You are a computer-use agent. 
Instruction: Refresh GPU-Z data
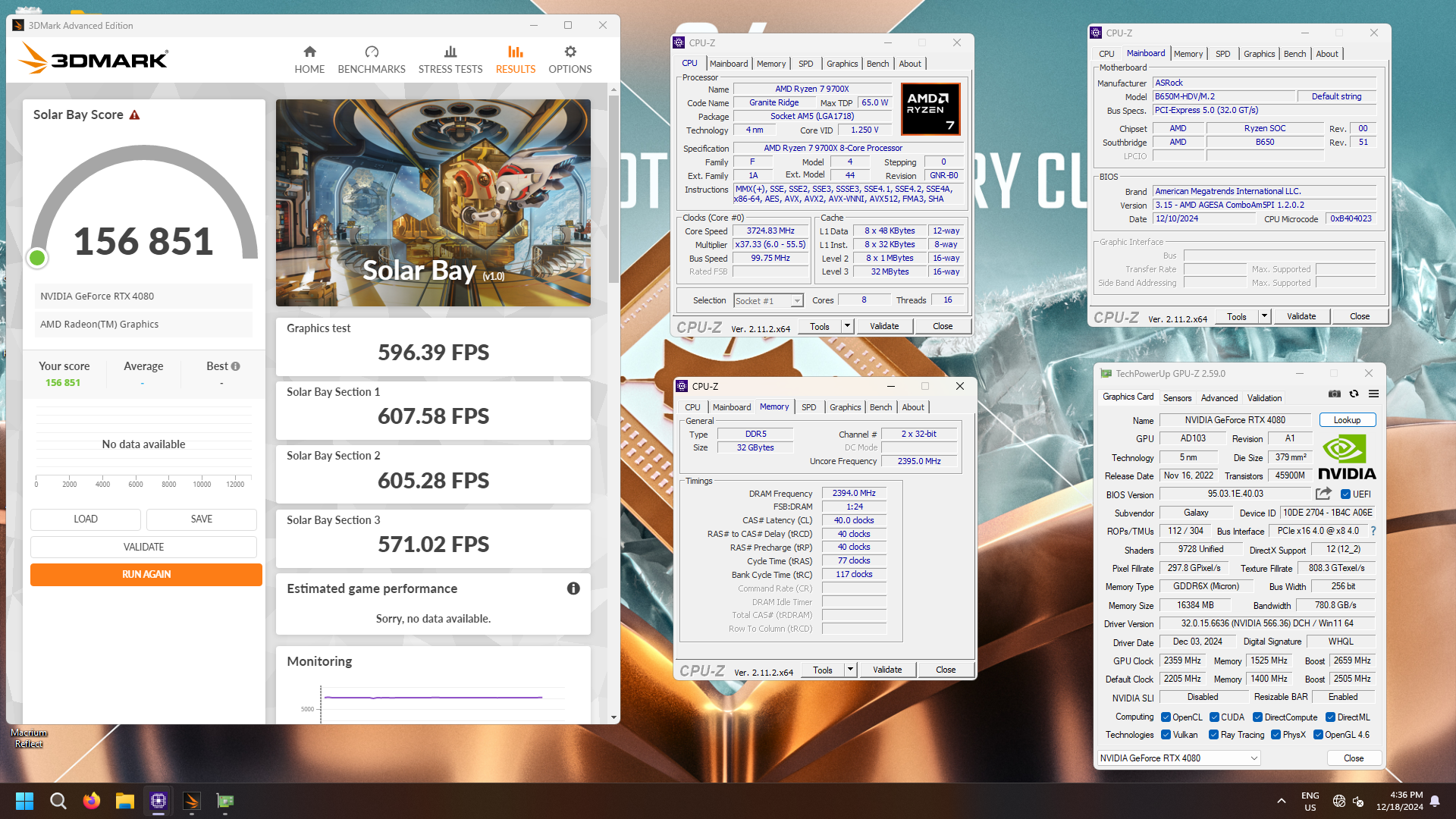1354,394
